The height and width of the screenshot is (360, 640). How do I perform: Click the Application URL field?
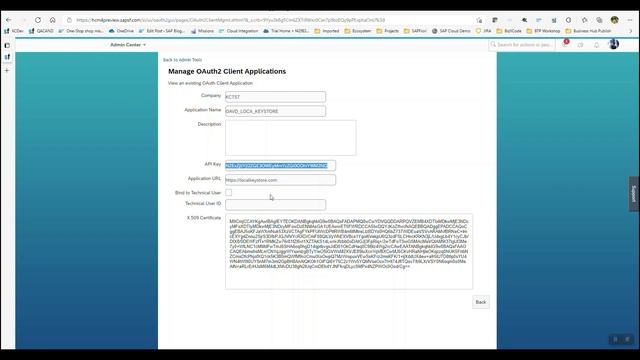pos(280,180)
